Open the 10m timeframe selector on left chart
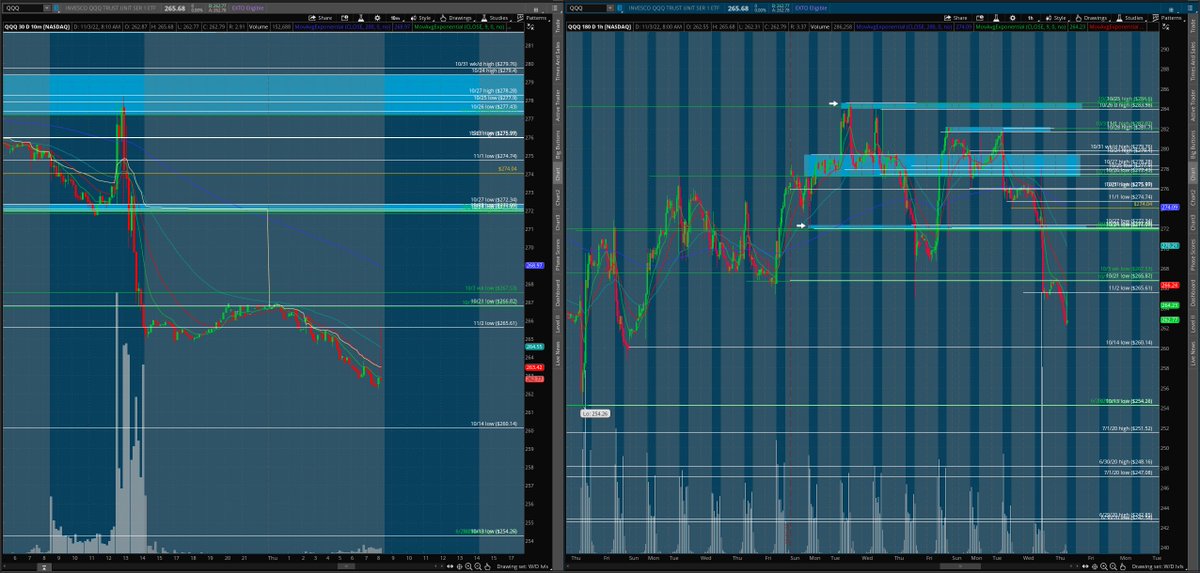 [397, 18]
